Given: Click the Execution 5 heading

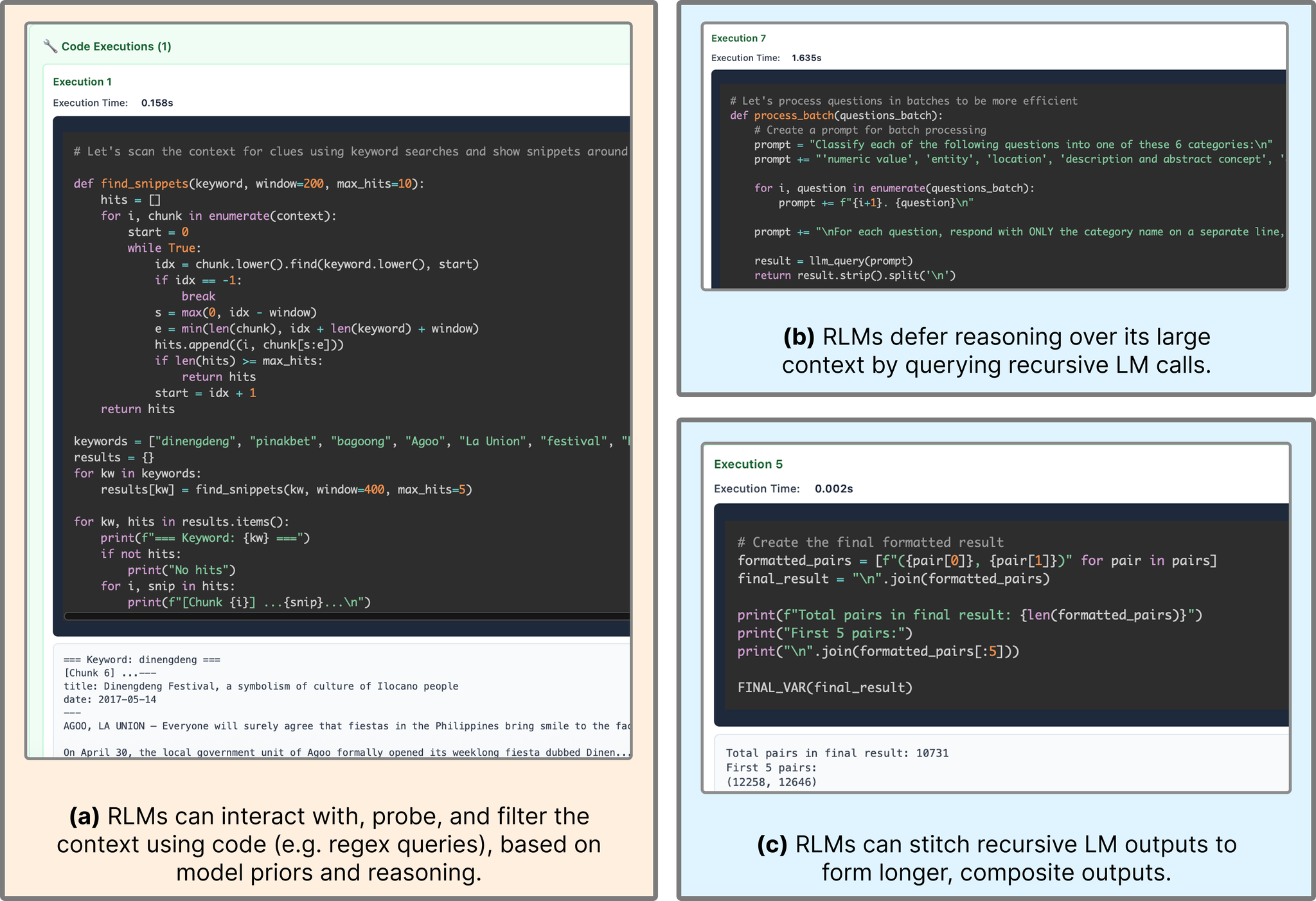Looking at the screenshot, I should point(748,464).
